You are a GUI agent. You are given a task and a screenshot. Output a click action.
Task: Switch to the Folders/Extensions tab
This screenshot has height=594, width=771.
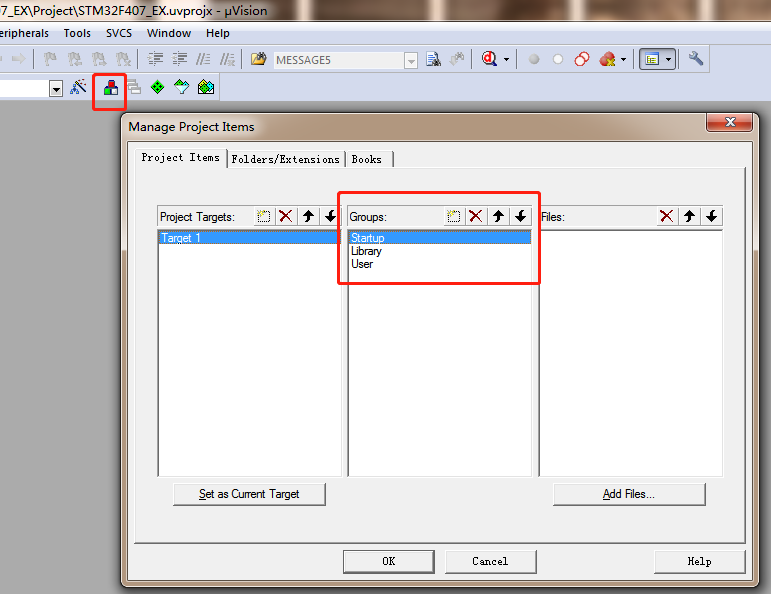coord(286,159)
